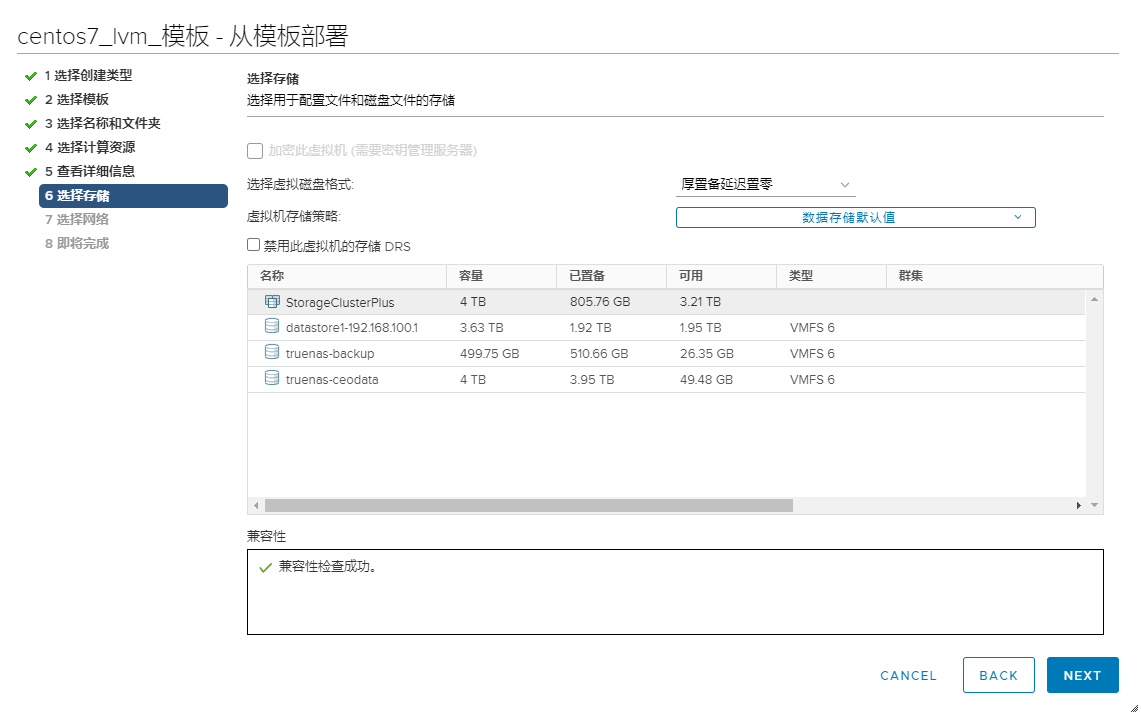Click green checkmark beside step 2 选择模板

coord(31,100)
